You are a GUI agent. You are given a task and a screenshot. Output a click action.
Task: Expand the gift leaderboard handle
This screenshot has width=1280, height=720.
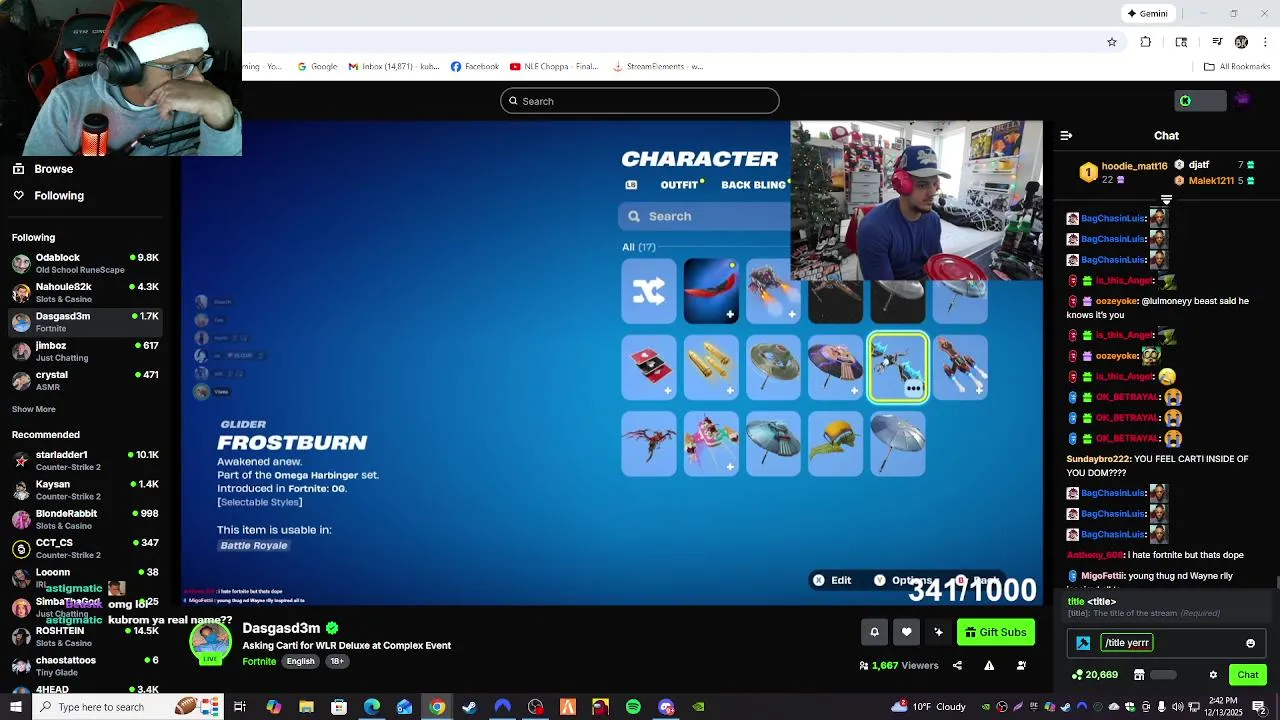point(1166,200)
